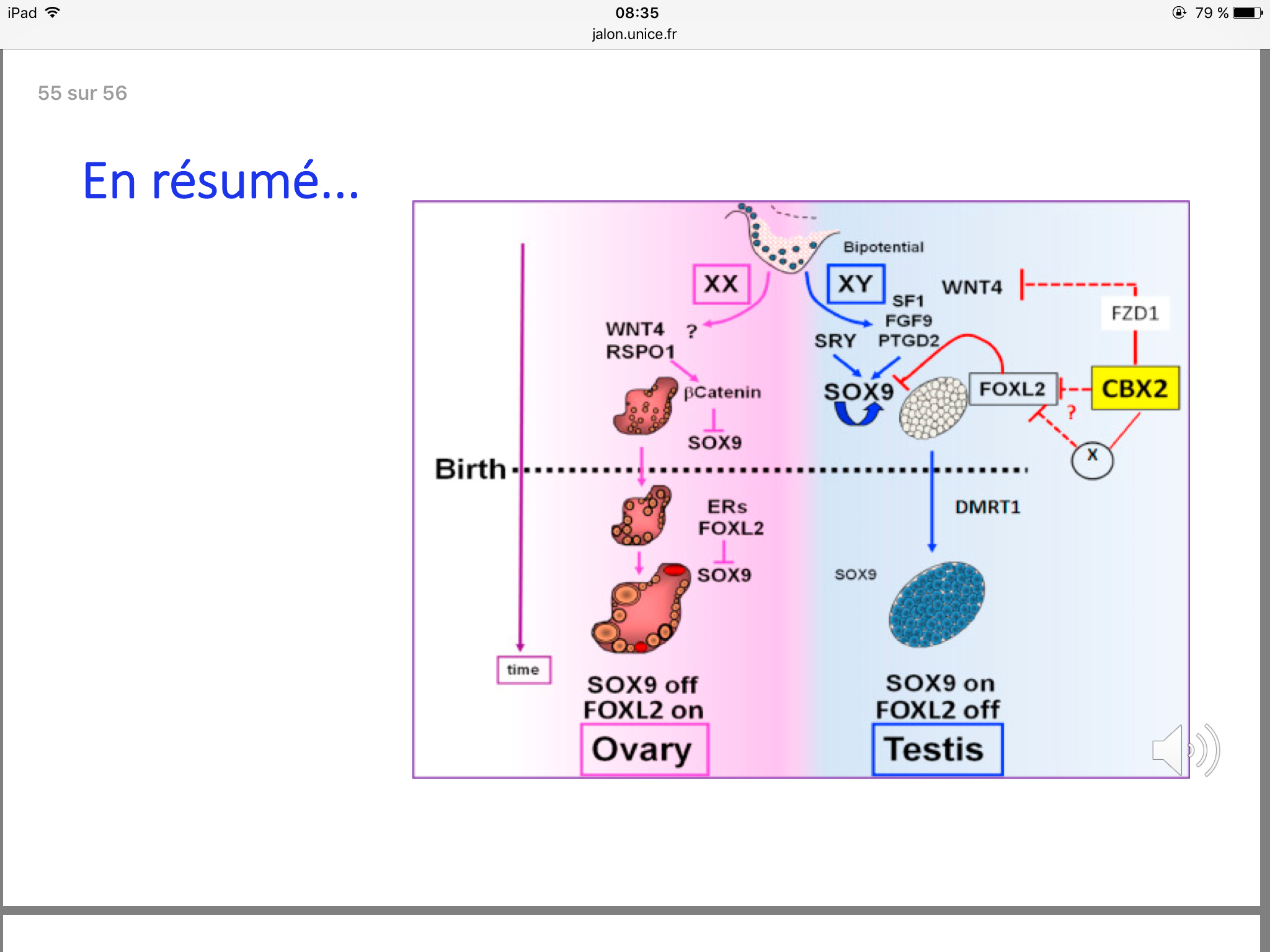The height and width of the screenshot is (952, 1270).
Task: Tap the Testis label box
Action: point(936,749)
